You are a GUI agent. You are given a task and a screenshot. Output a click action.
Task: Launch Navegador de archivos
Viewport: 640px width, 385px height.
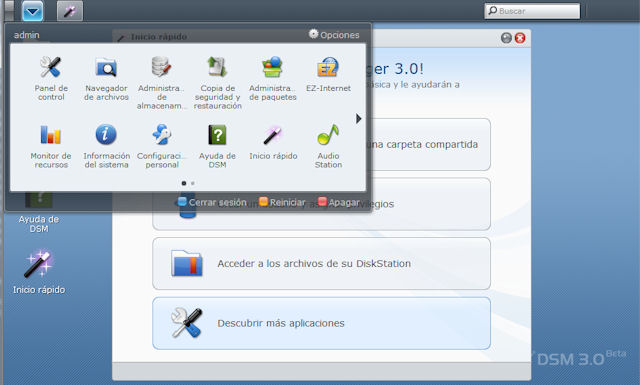click(x=106, y=78)
